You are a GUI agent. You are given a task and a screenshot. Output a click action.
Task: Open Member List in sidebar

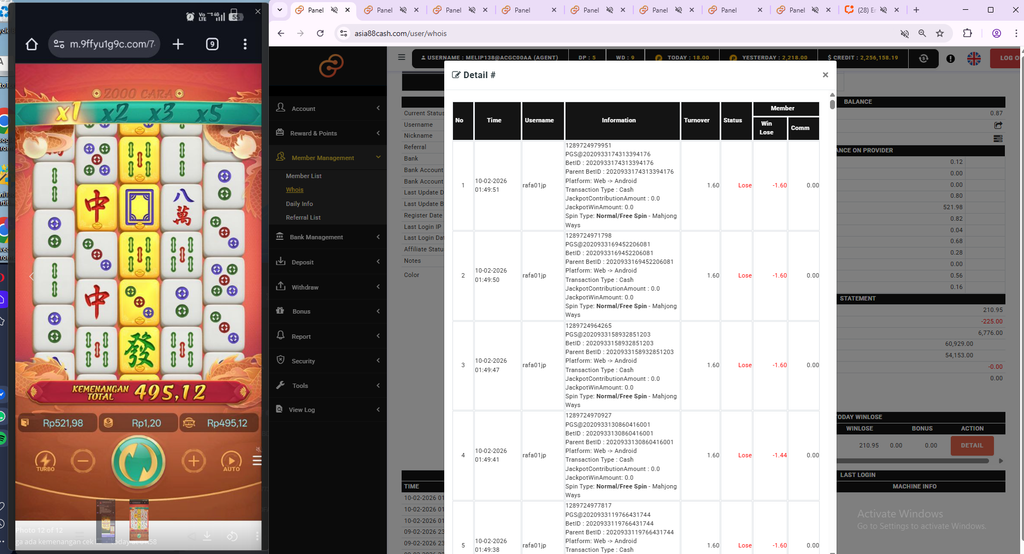[x=304, y=176]
